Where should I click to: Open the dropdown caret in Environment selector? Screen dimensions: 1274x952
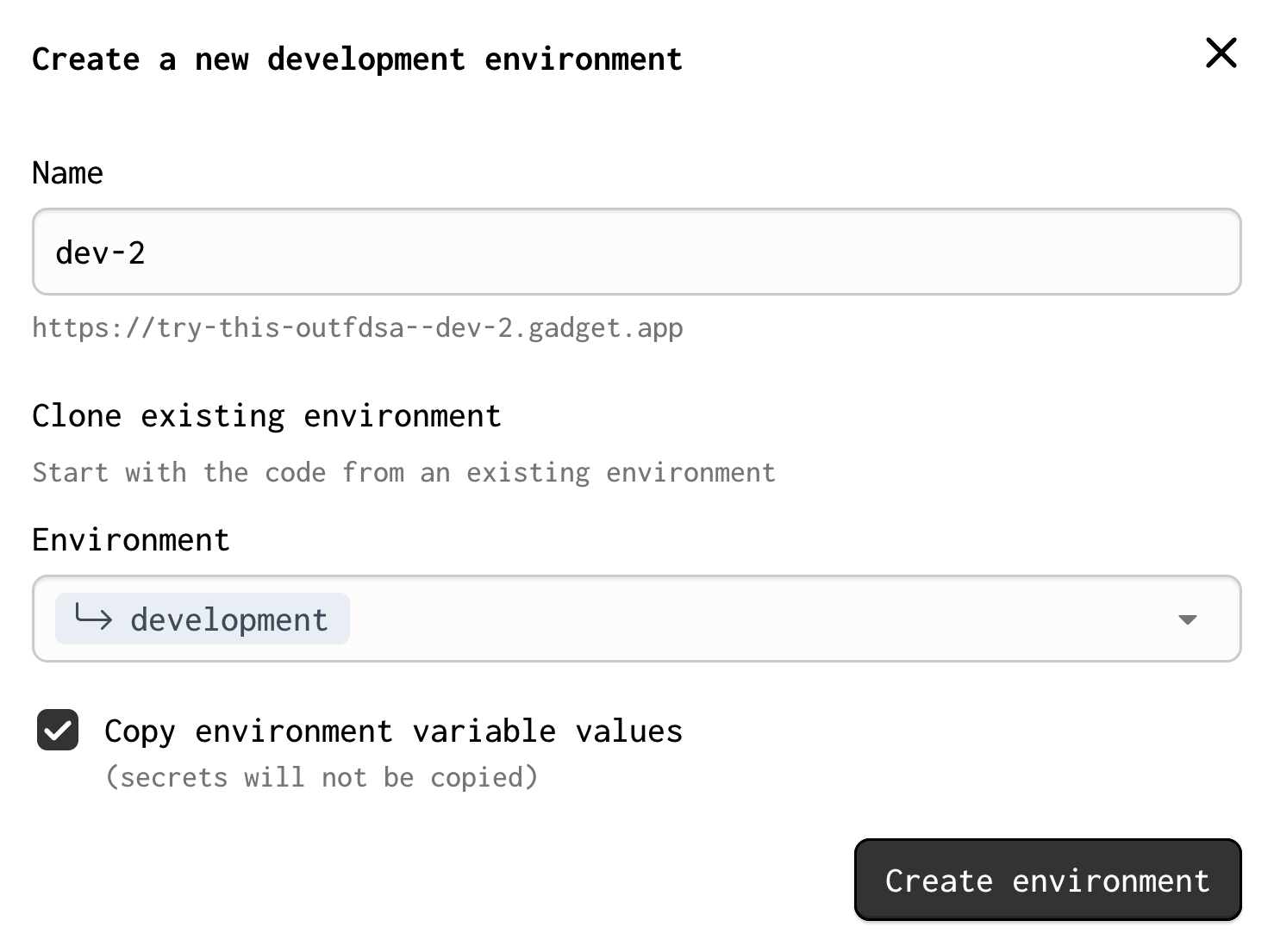point(1187,619)
